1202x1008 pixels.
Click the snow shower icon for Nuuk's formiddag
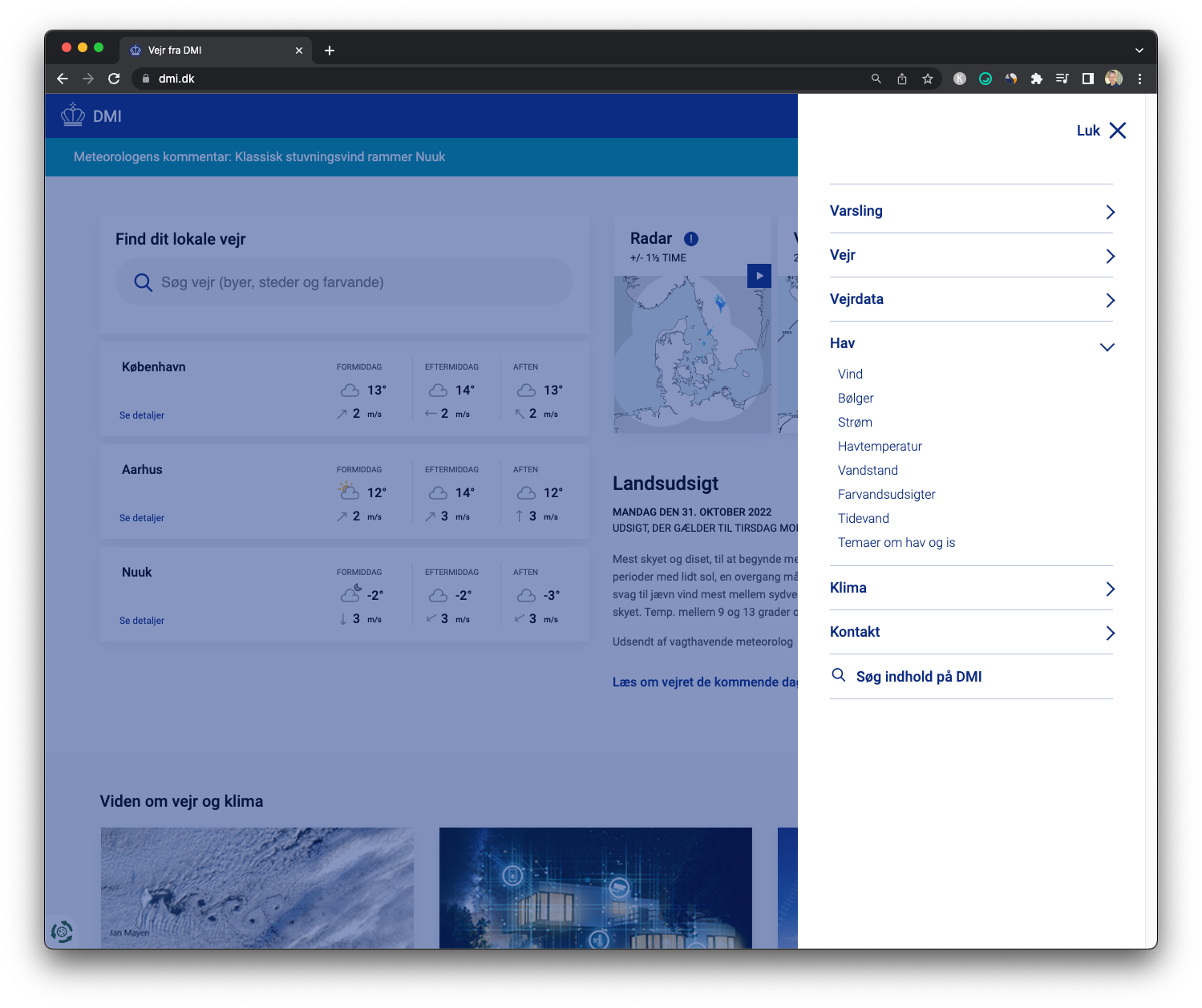(x=349, y=593)
